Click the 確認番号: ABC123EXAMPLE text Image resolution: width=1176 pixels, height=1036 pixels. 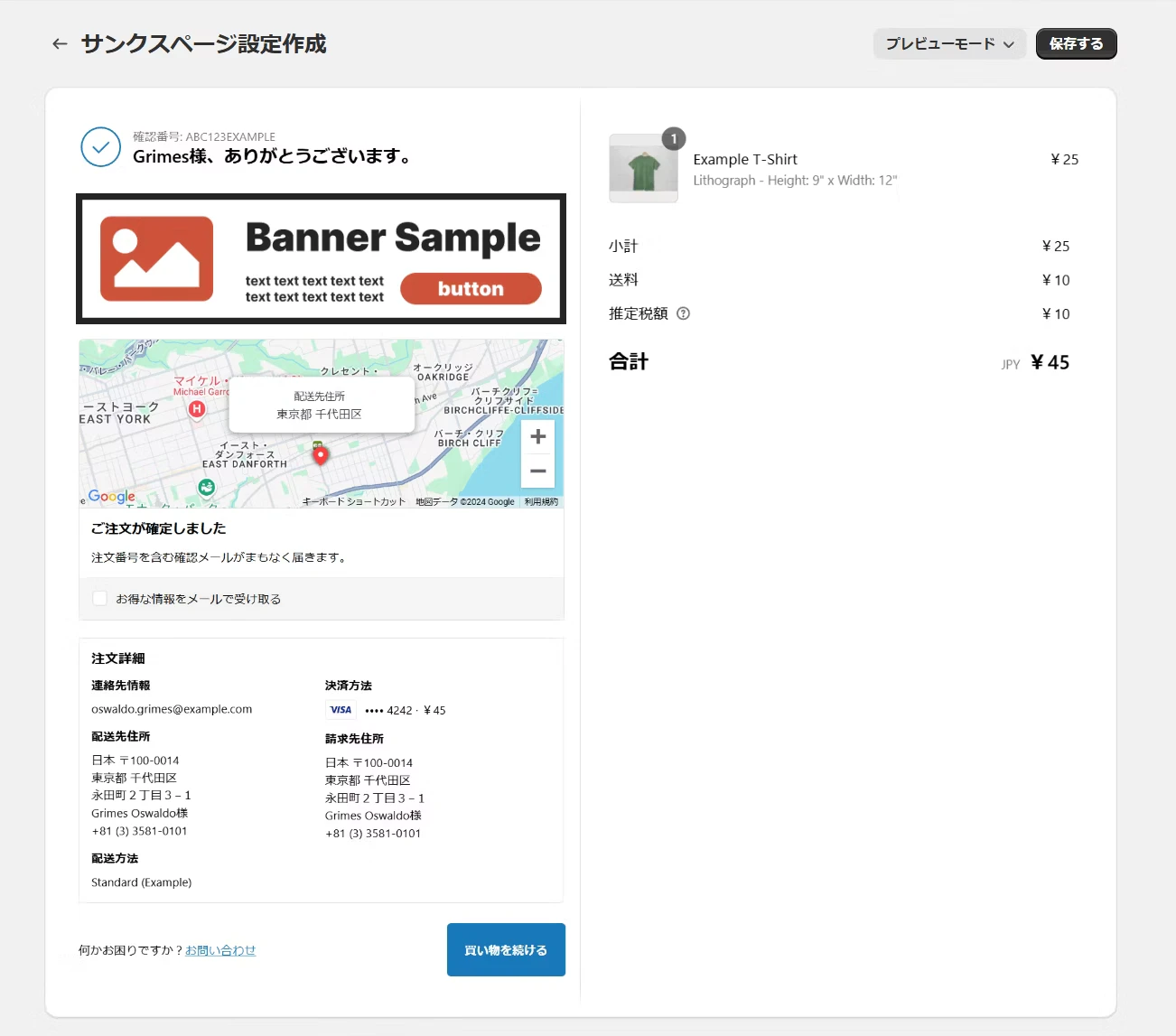click(204, 136)
